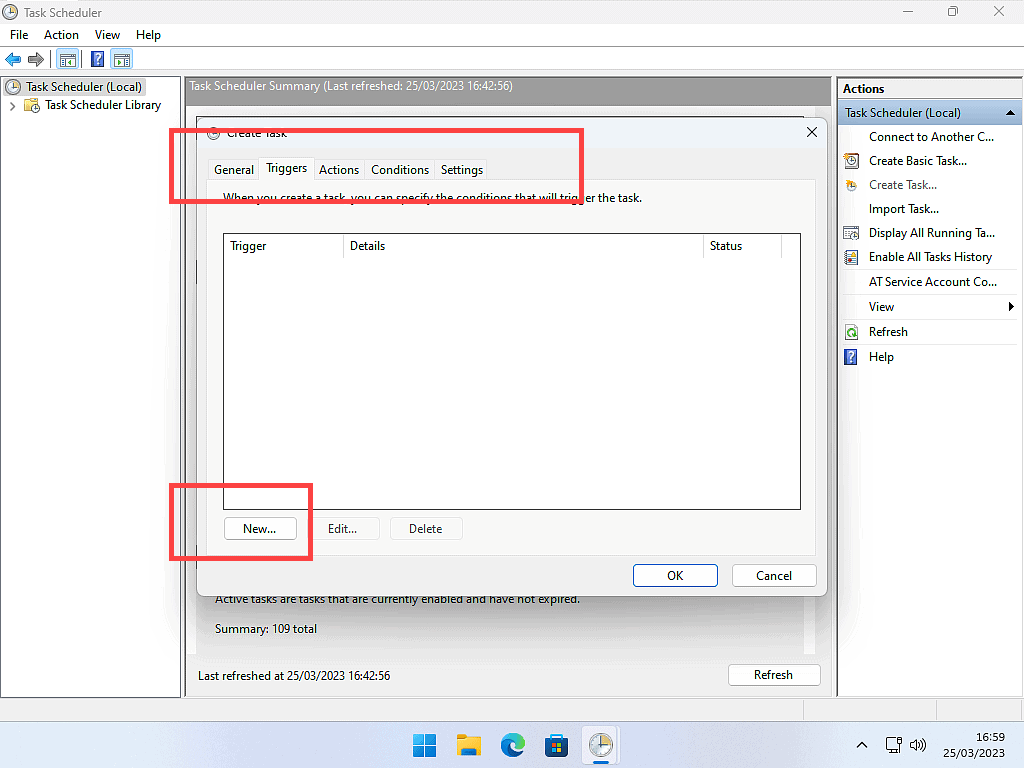Collapse the Task Scheduler (Local) actions section
1024x768 pixels.
point(1011,113)
